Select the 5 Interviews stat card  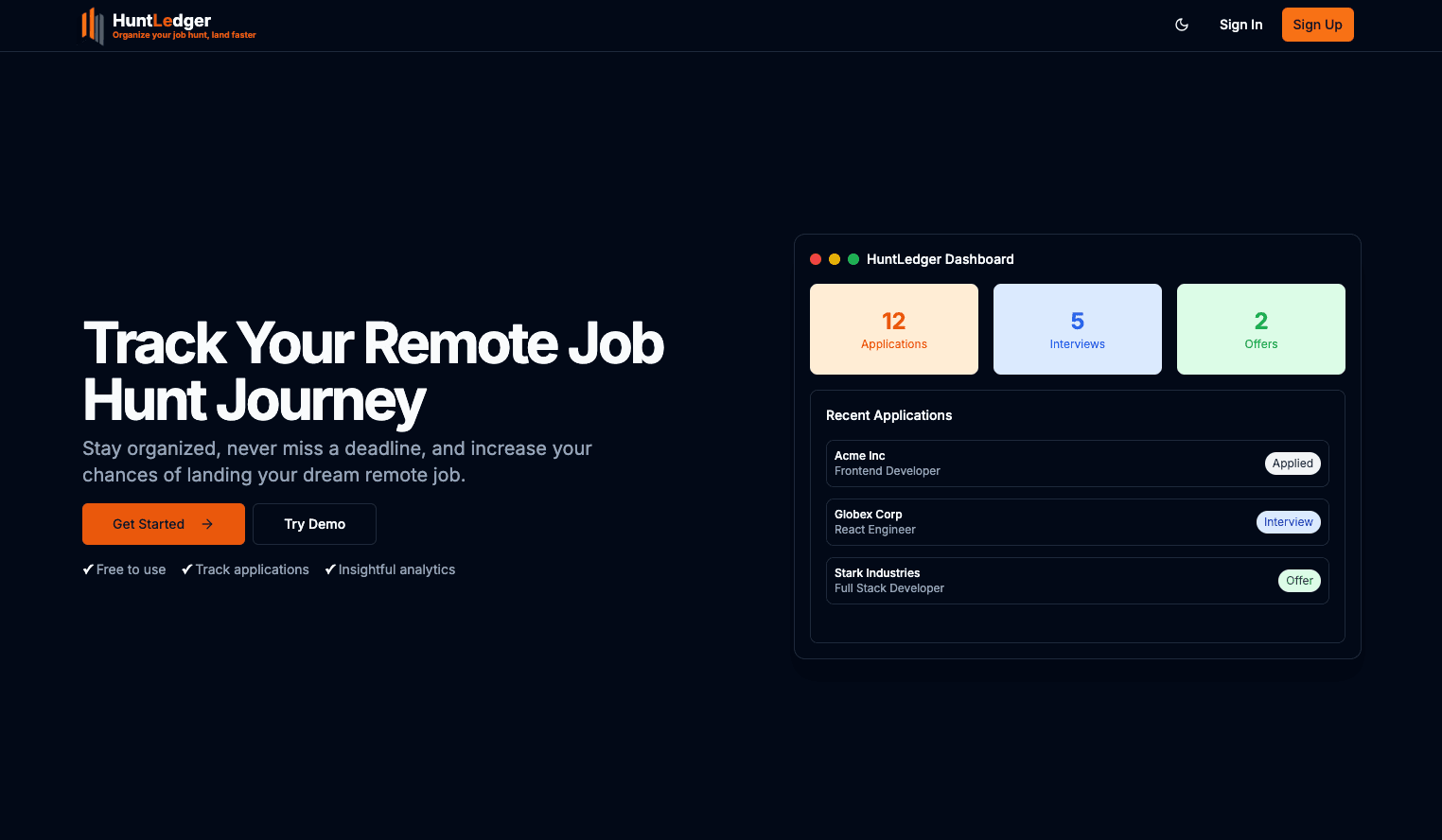[x=1077, y=329]
